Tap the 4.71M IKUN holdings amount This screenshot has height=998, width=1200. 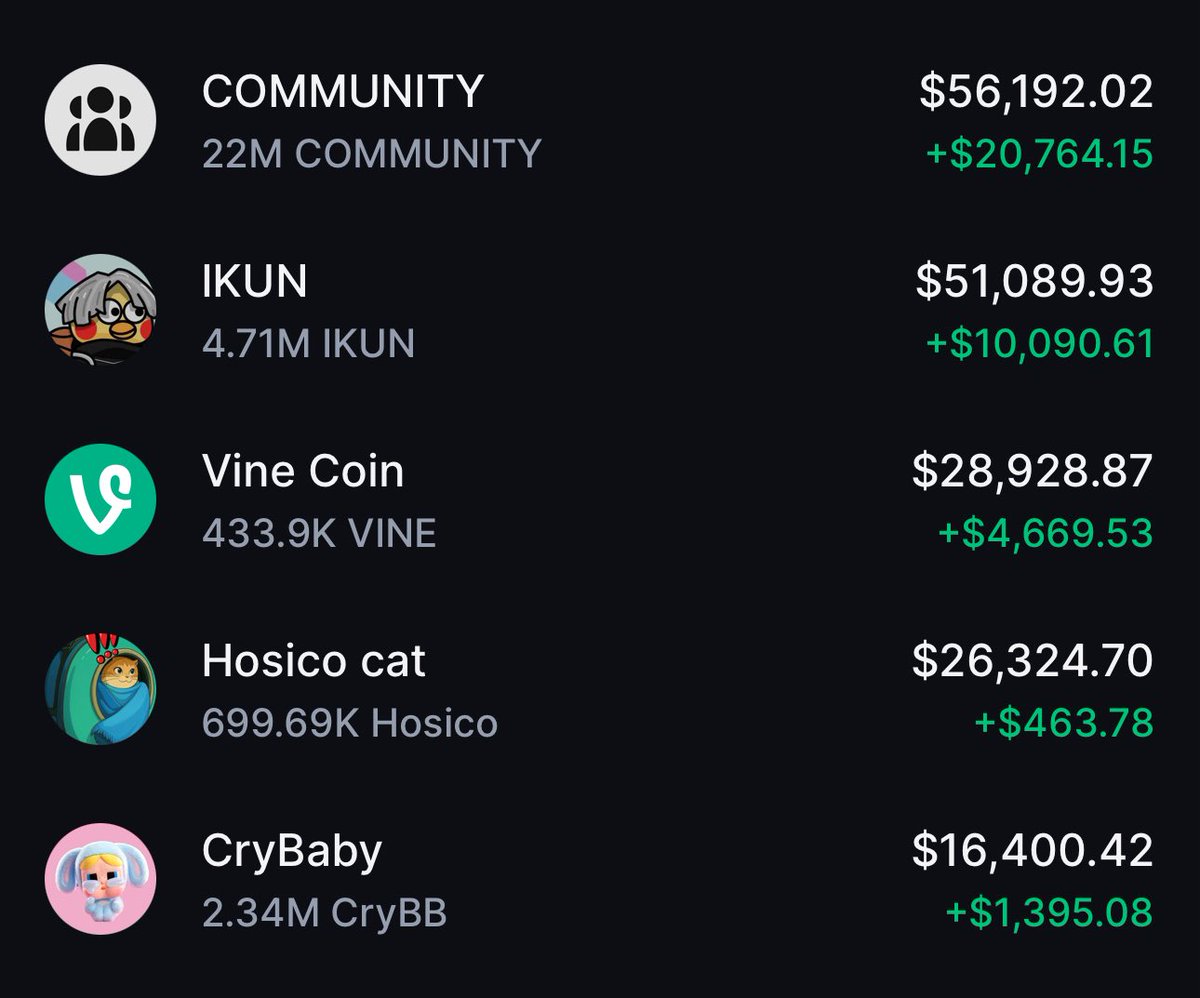click(308, 343)
